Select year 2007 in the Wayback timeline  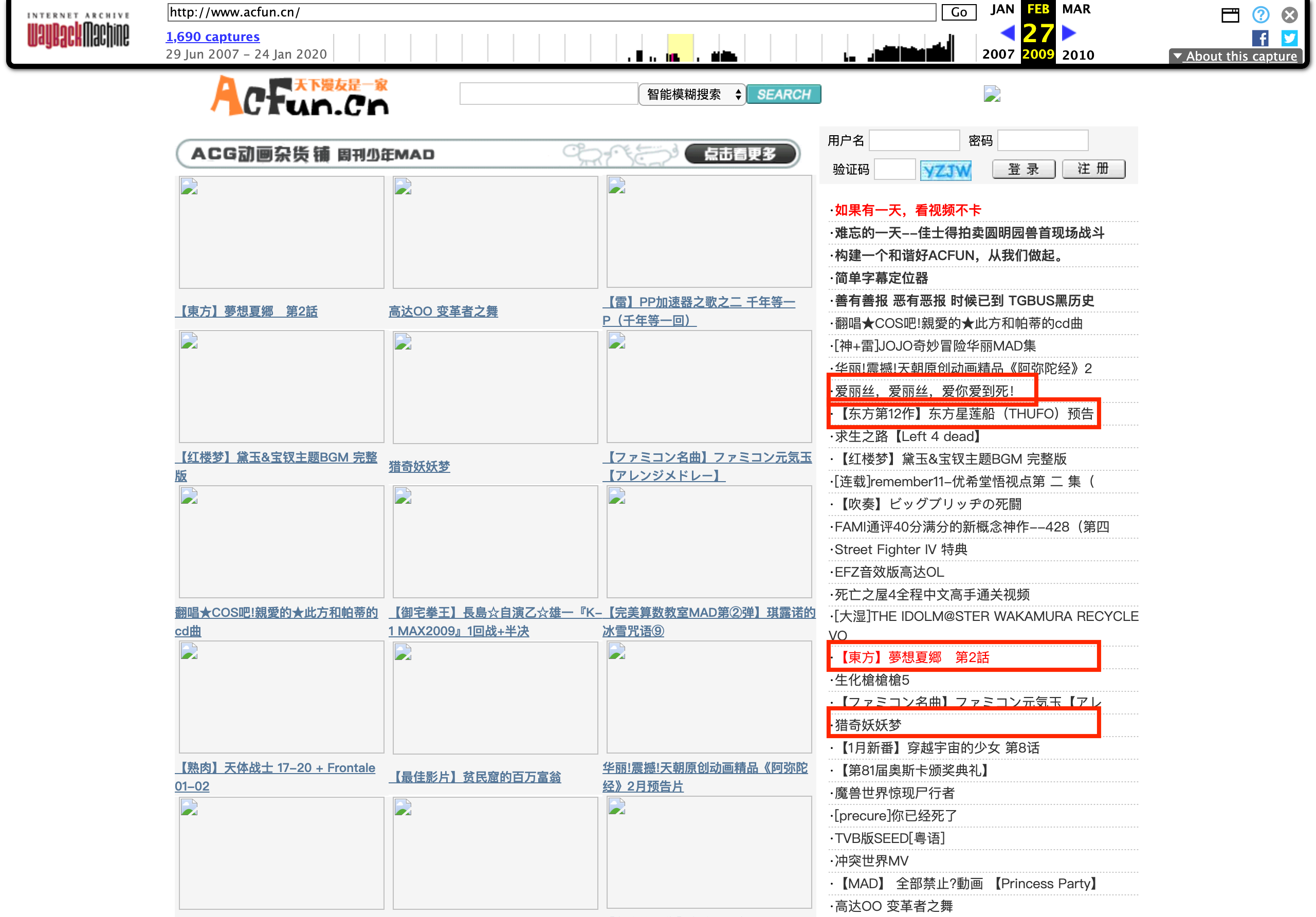point(998,54)
